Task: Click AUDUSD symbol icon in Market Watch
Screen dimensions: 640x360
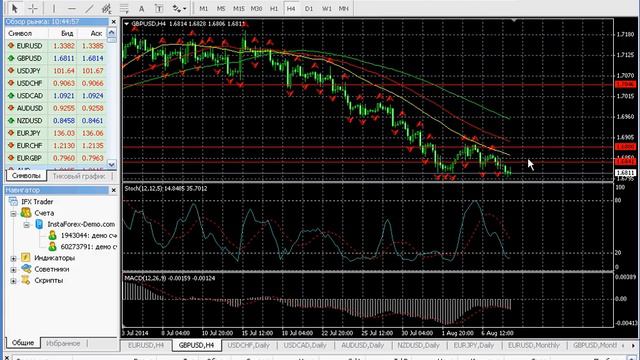Action: point(11,108)
